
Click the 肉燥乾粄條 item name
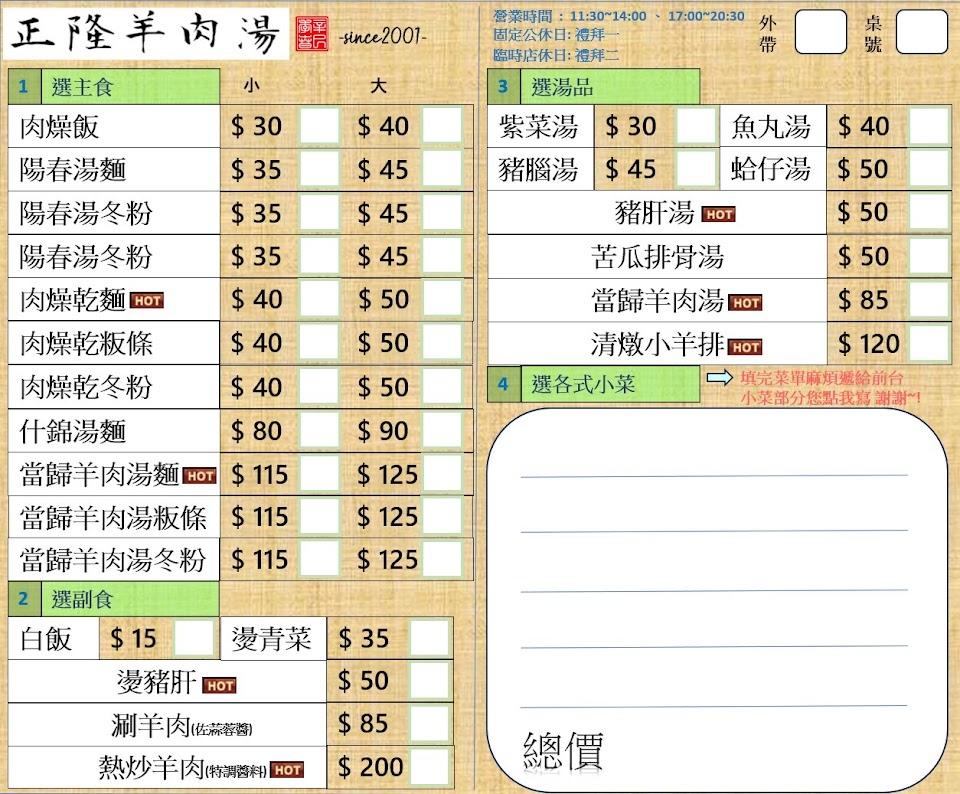point(86,343)
